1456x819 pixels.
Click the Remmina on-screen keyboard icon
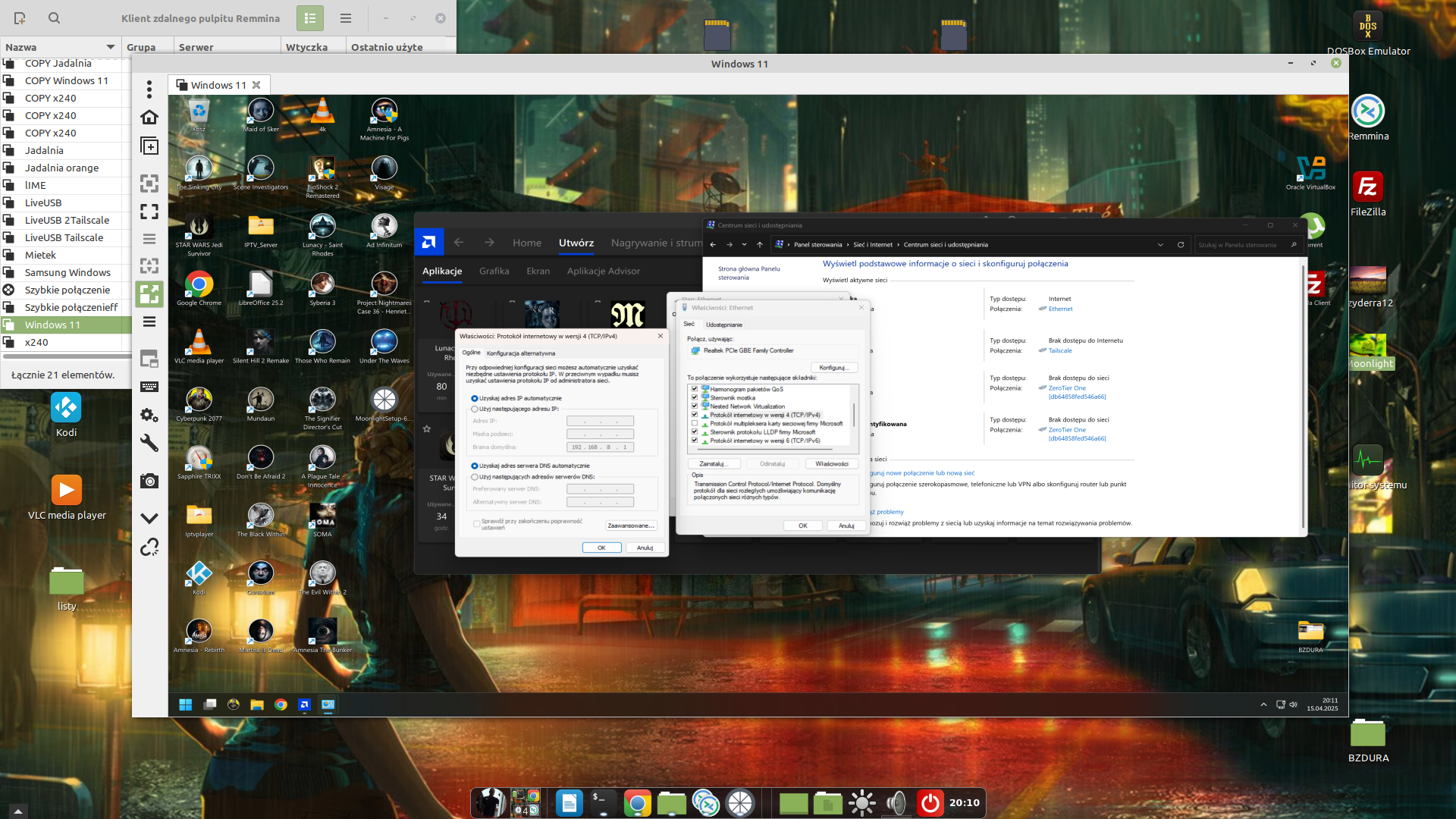[149, 387]
